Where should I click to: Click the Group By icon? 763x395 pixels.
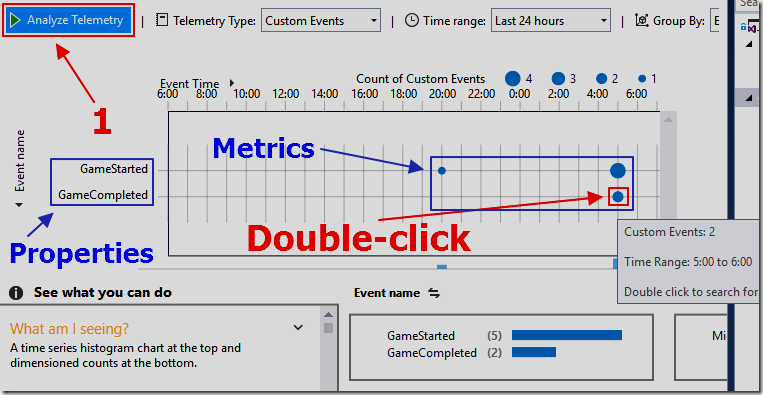(x=641, y=20)
